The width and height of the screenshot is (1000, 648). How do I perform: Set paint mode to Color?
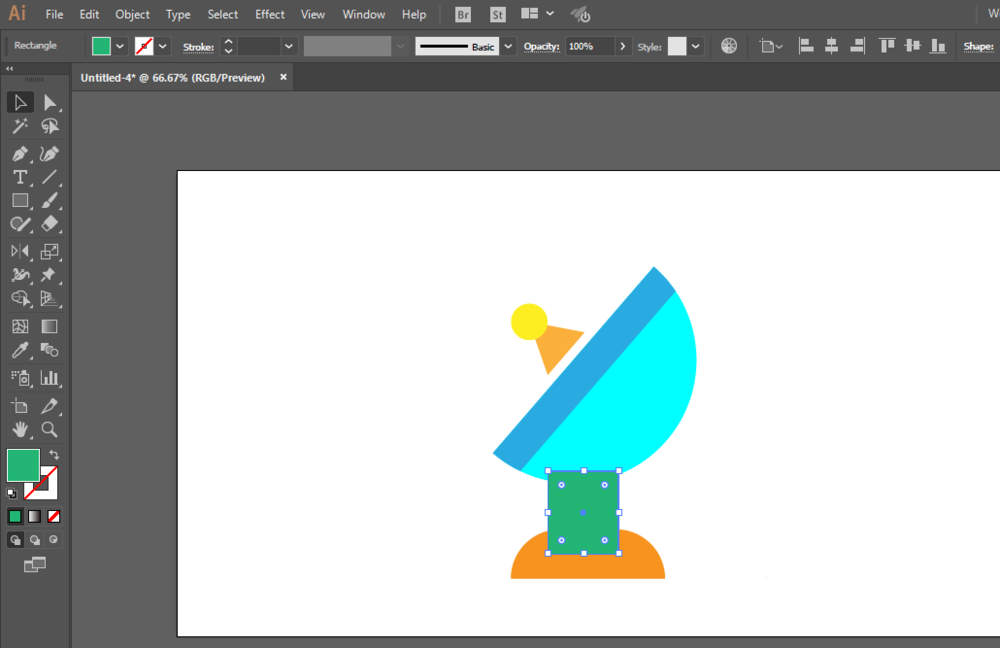click(15, 517)
